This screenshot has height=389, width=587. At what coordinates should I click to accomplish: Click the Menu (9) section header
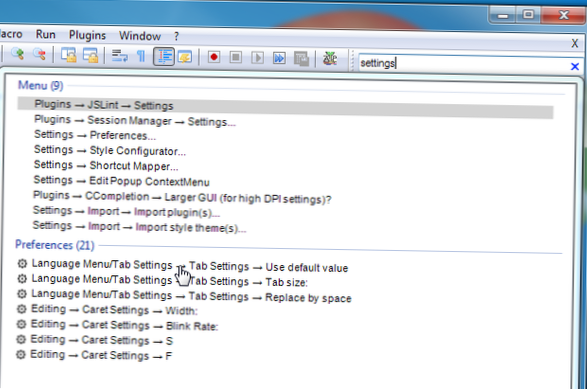coord(40,86)
